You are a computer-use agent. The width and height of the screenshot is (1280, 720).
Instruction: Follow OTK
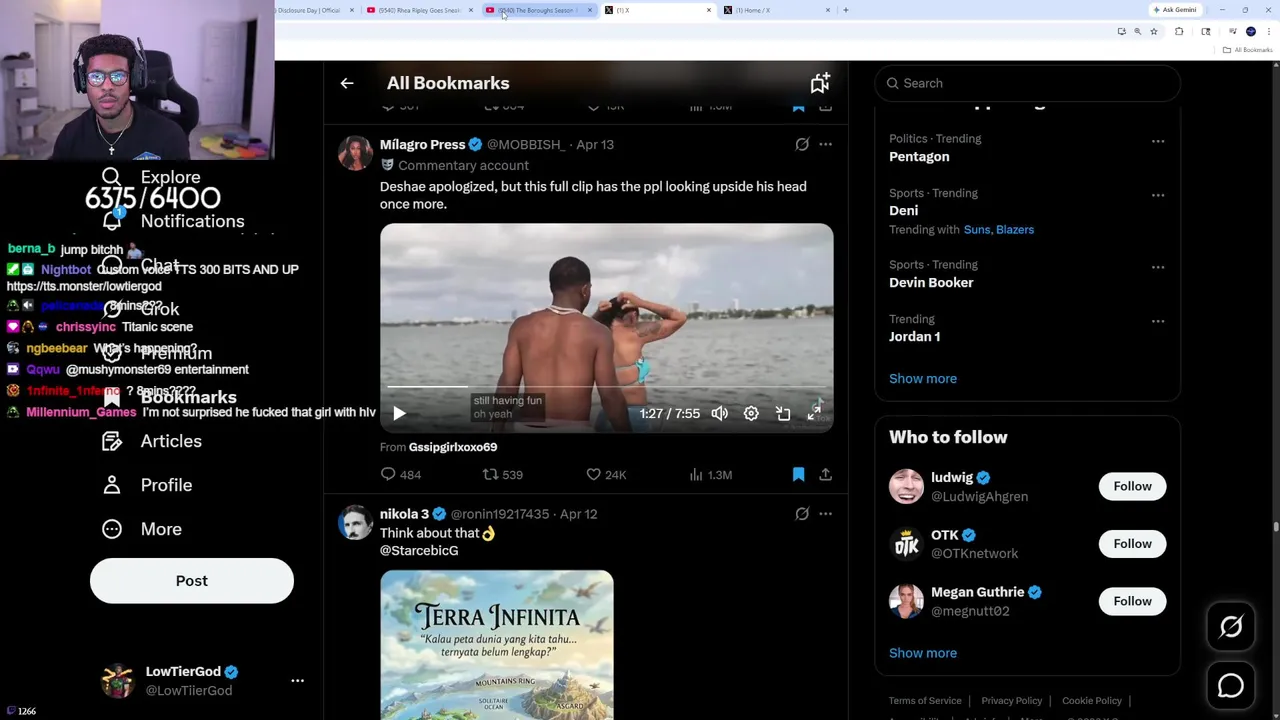coord(1132,544)
